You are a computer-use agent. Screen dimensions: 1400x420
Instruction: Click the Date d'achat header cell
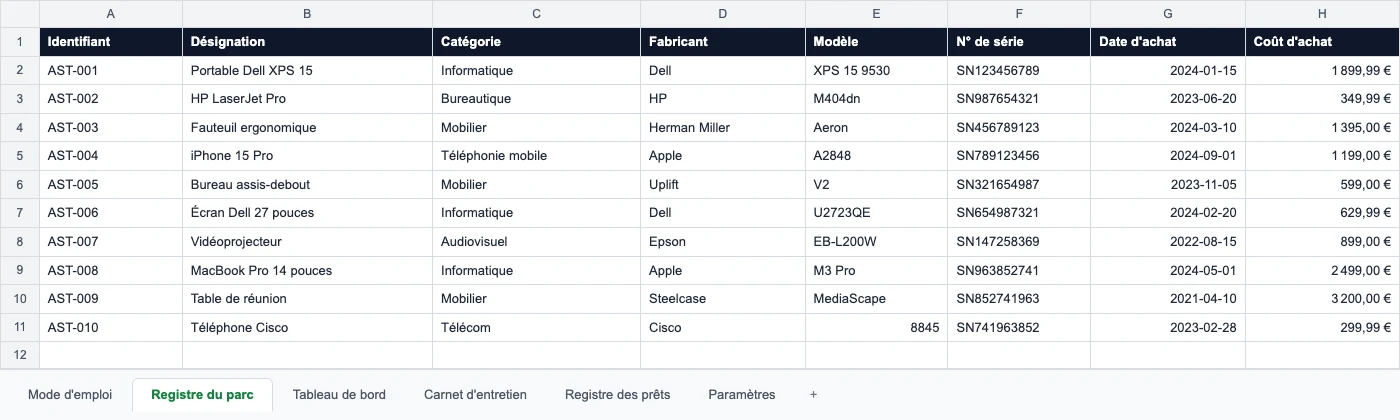point(1168,42)
